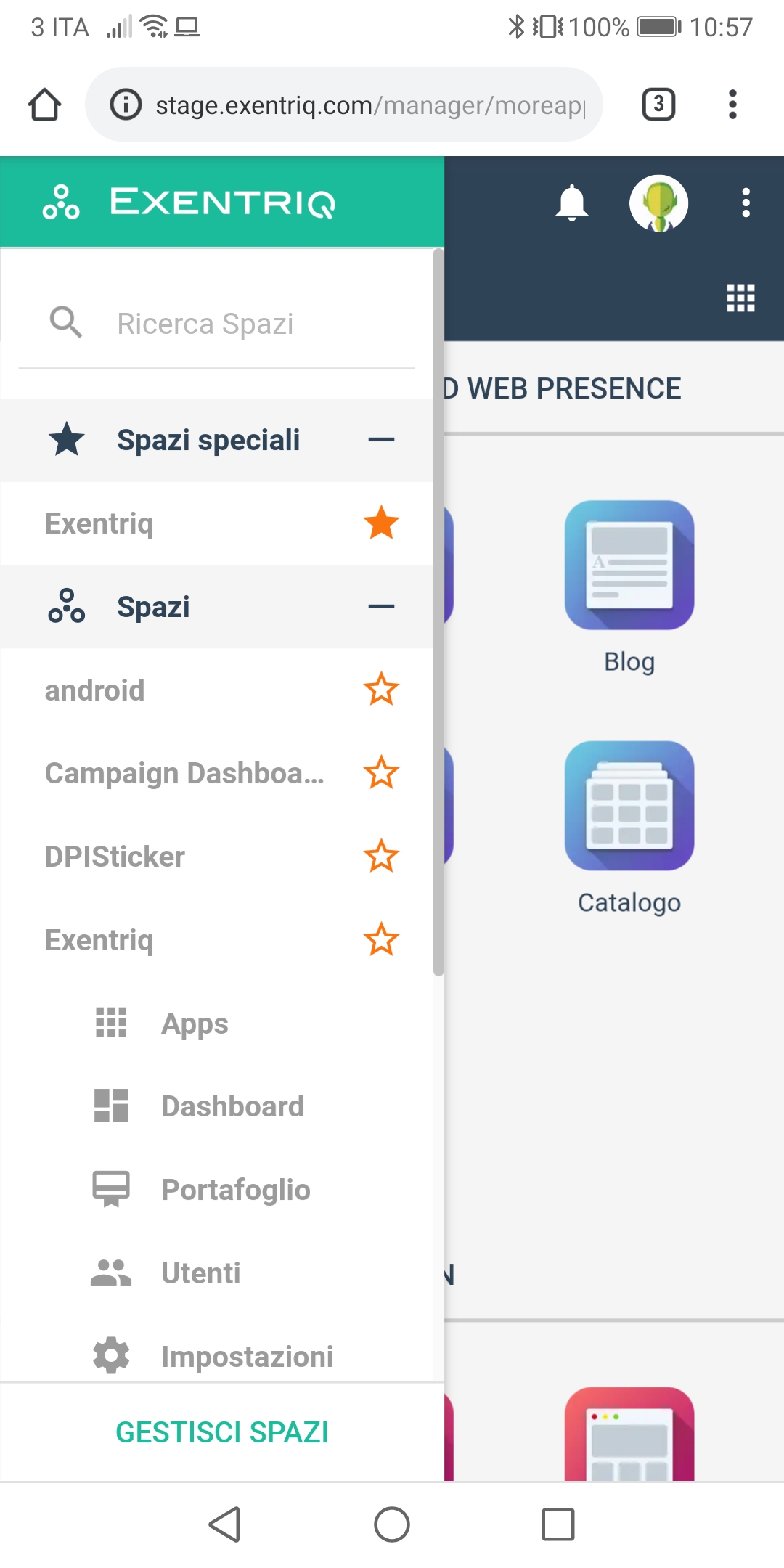The image size is (784, 1568).
Task: Open the user avatar profile
Action: tap(658, 203)
